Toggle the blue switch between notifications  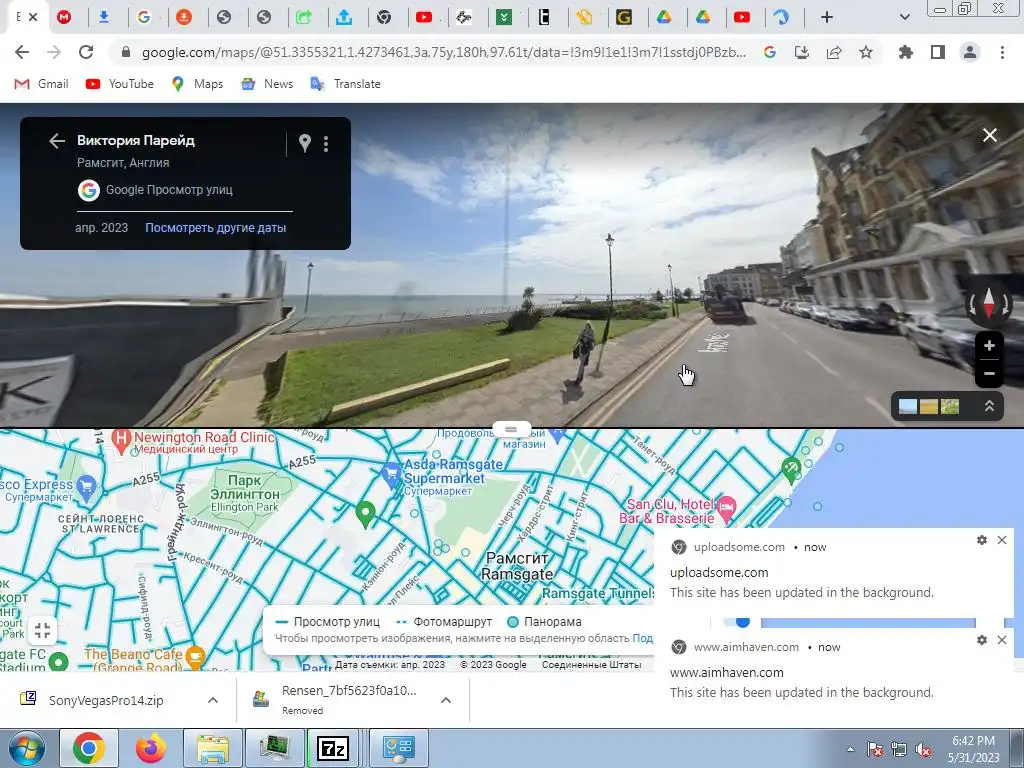[x=737, y=622]
